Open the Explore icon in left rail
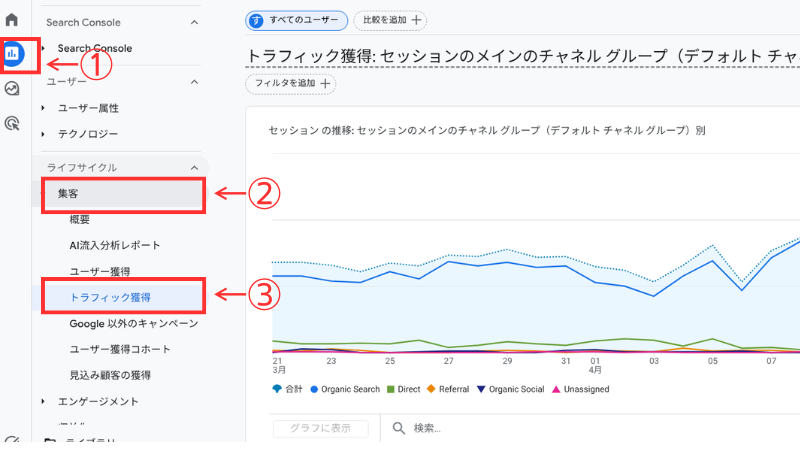Screen dimensions: 800x450 [12, 88]
